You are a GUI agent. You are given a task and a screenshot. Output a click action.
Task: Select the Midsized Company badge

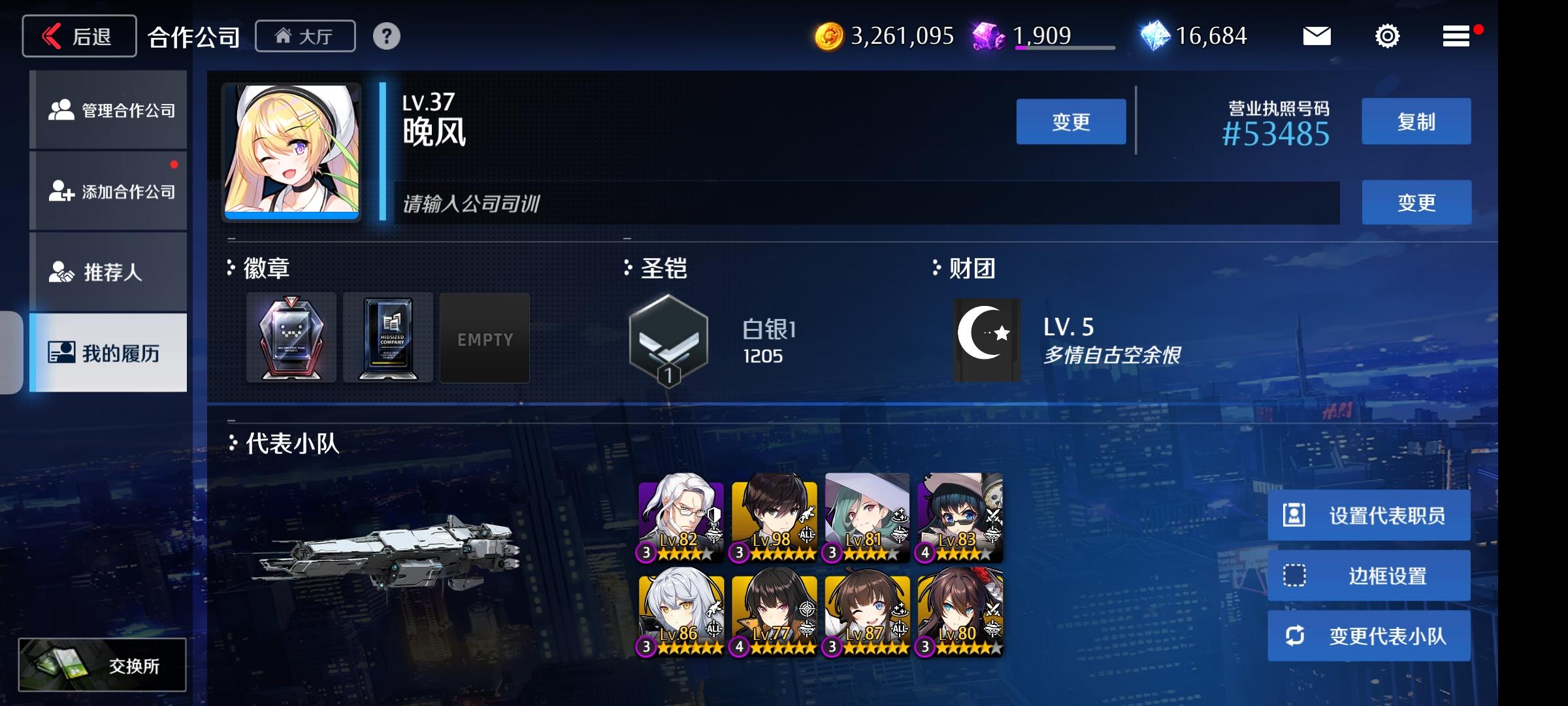click(x=388, y=337)
